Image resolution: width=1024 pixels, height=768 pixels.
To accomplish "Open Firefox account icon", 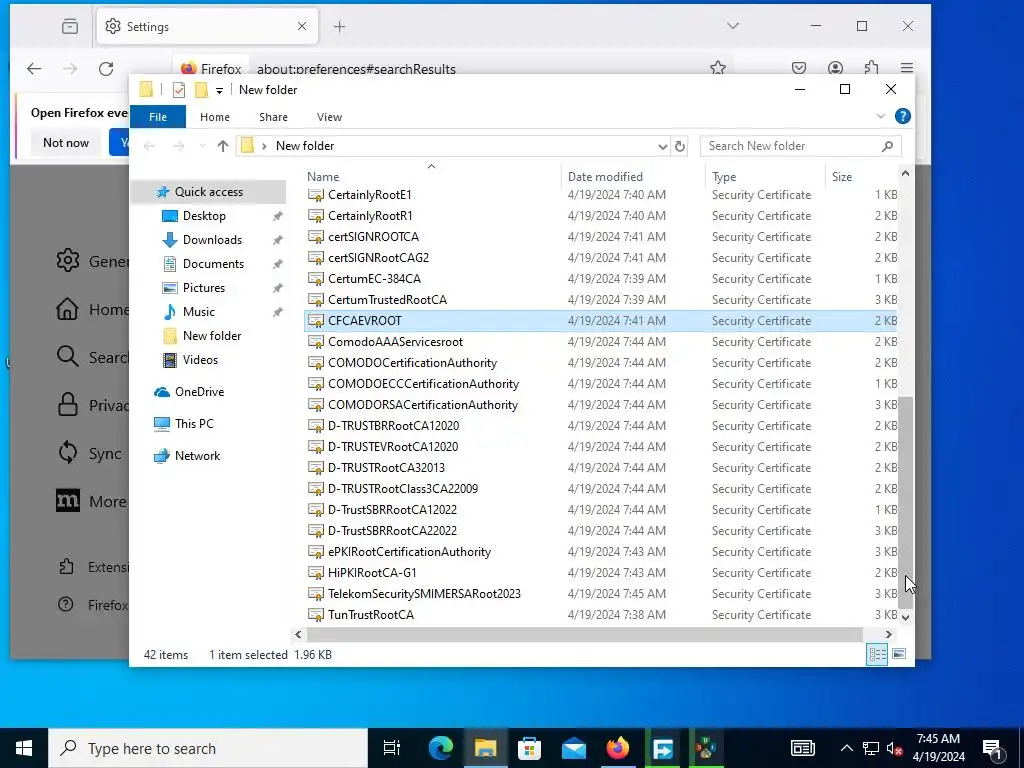I will point(835,68).
